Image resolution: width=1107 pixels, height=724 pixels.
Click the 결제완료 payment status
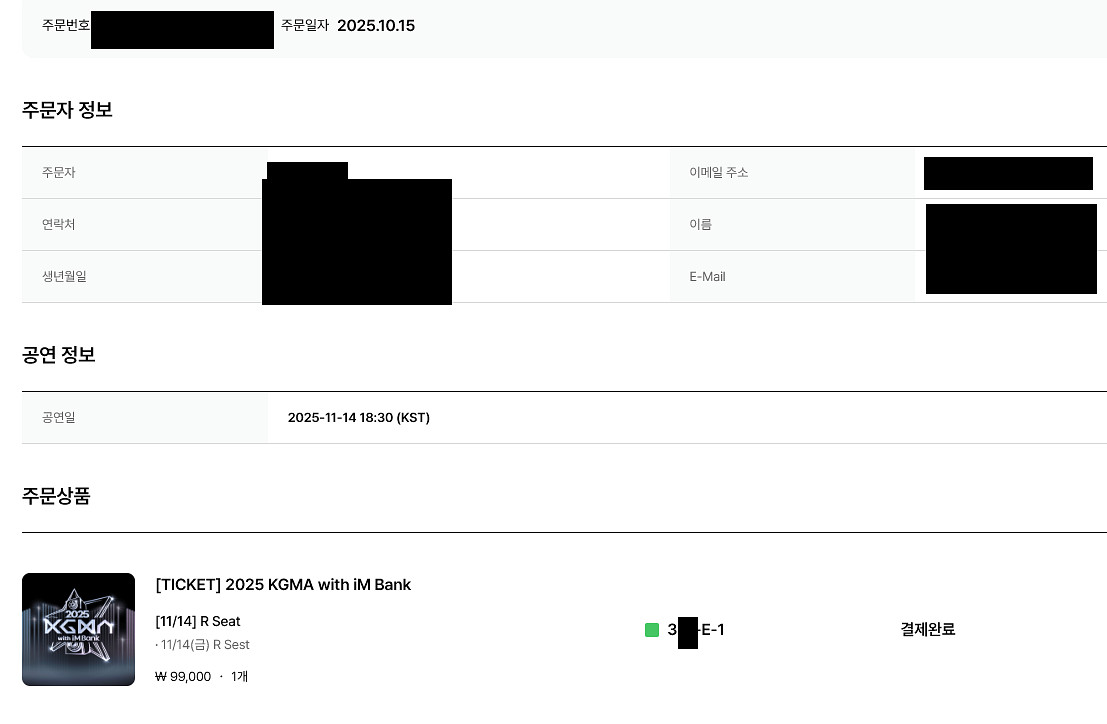(x=928, y=629)
